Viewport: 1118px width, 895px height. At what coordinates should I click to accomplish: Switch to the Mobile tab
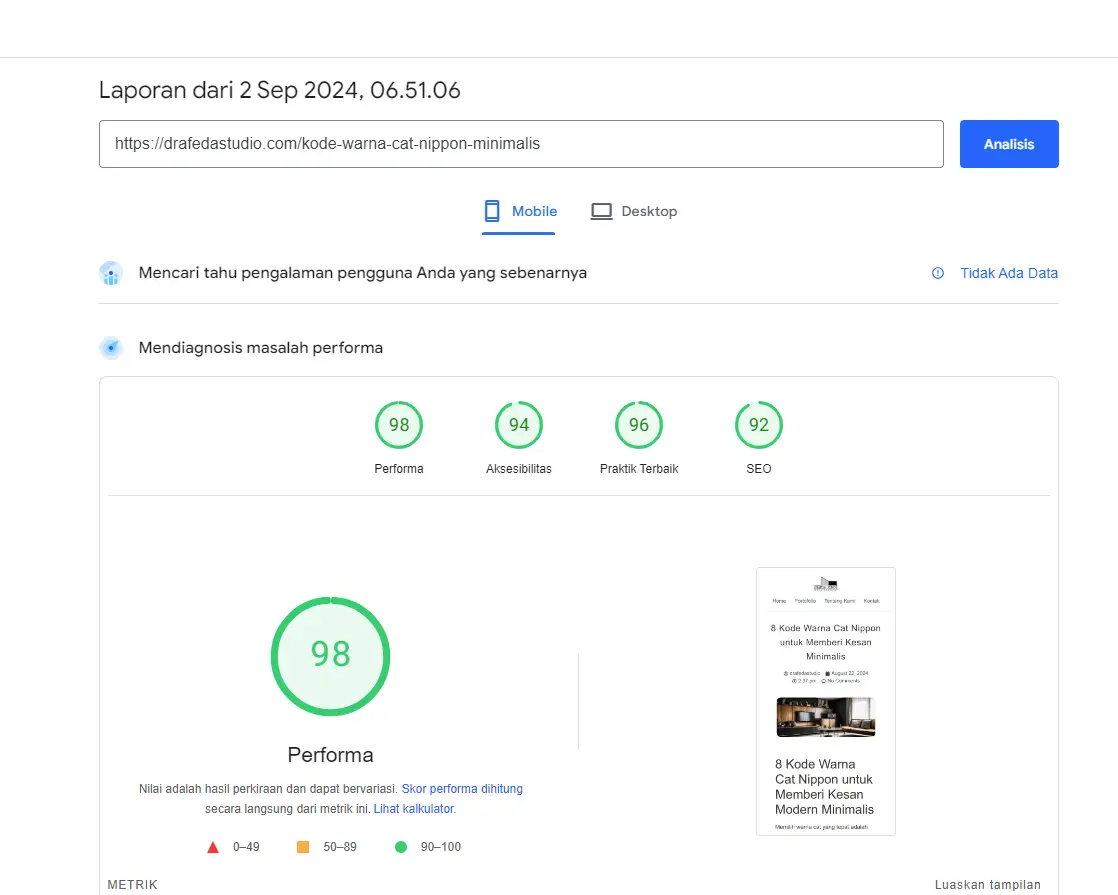pos(520,211)
